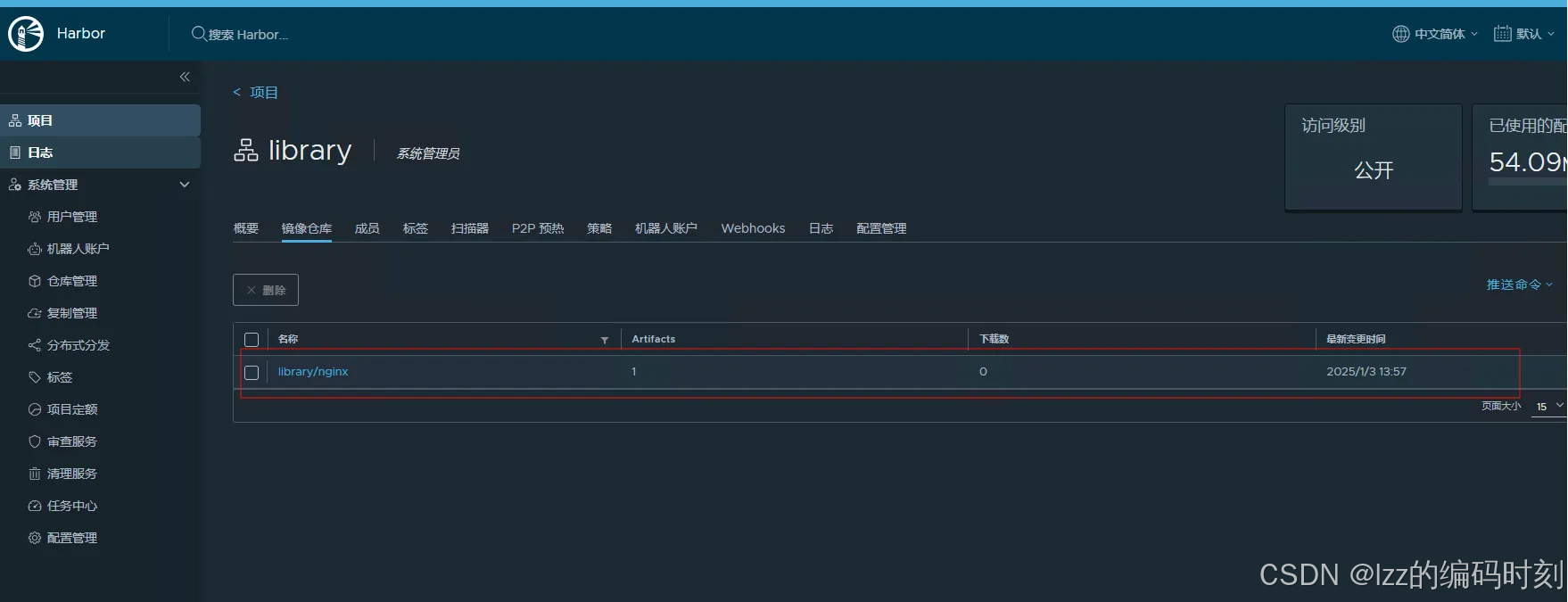
Task: Click the 任务中心 icon
Action: [x=35, y=506]
